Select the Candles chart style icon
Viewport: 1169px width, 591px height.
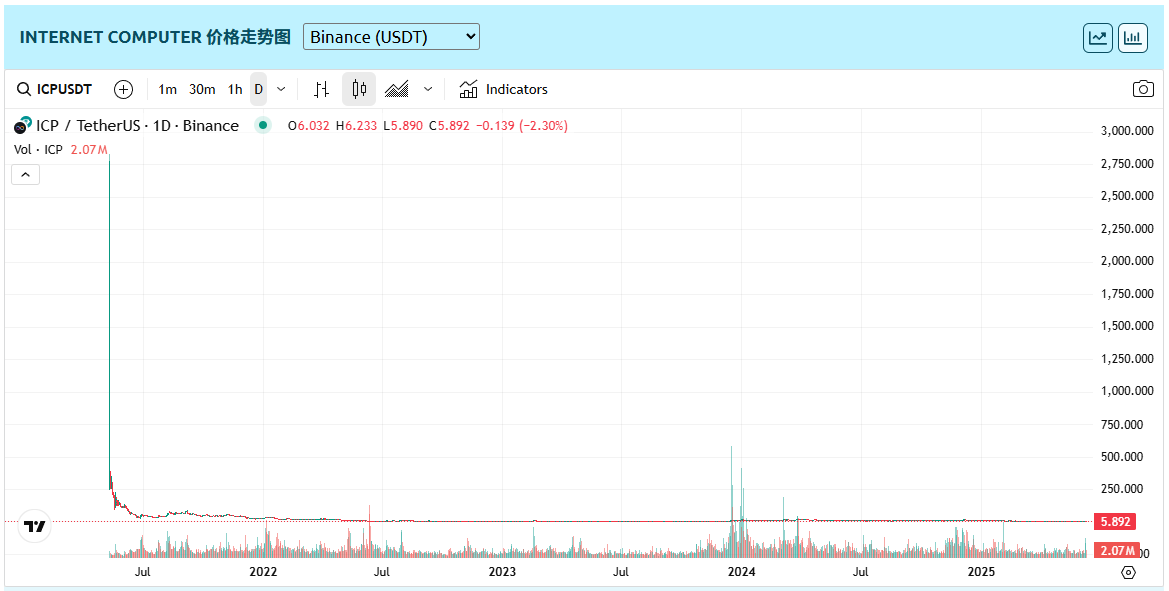pos(359,89)
